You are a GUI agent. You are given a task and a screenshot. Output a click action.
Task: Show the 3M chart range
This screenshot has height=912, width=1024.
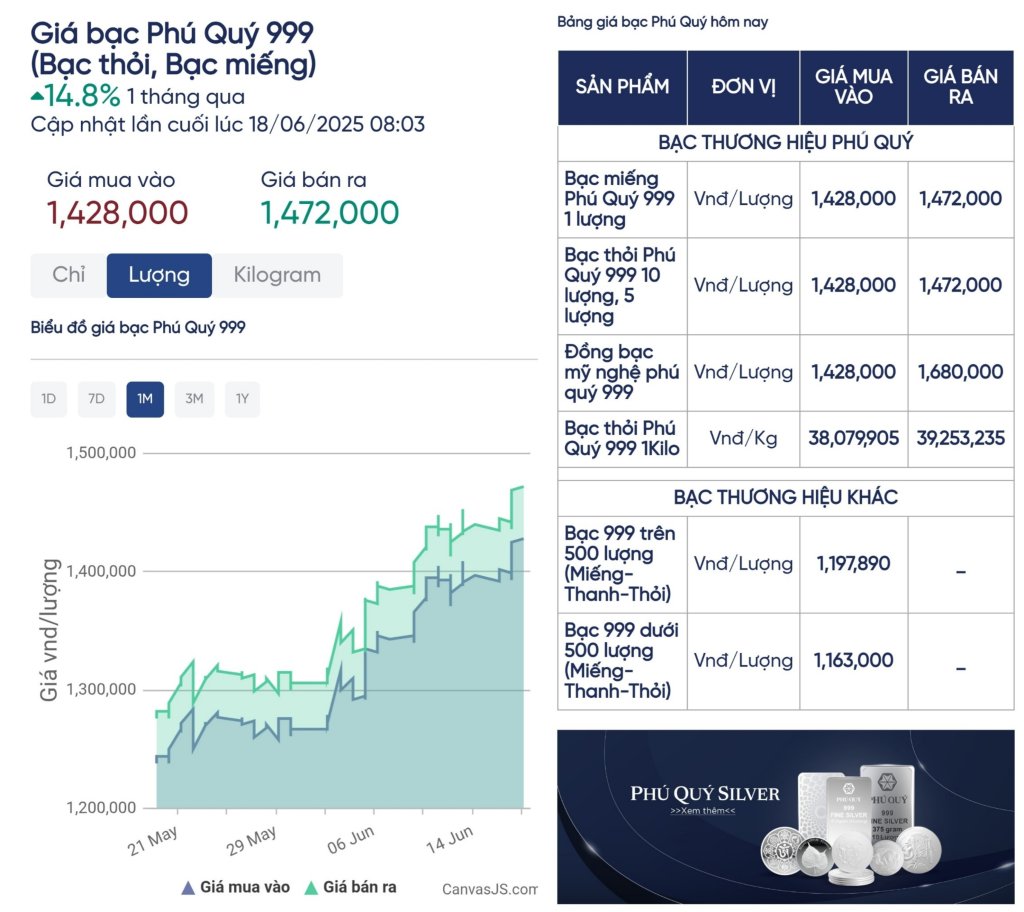pyautogui.click(x=194, y=399)
